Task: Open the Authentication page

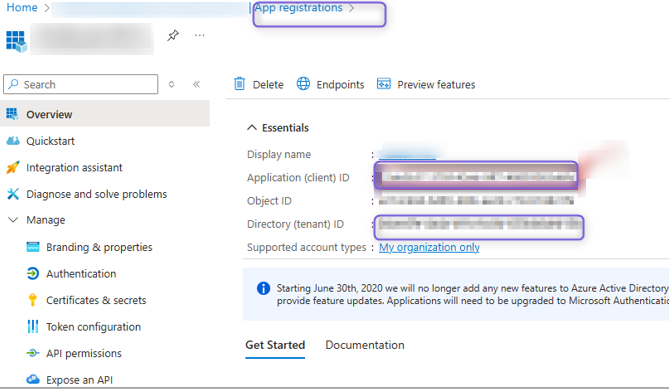Action: (81, 274)
